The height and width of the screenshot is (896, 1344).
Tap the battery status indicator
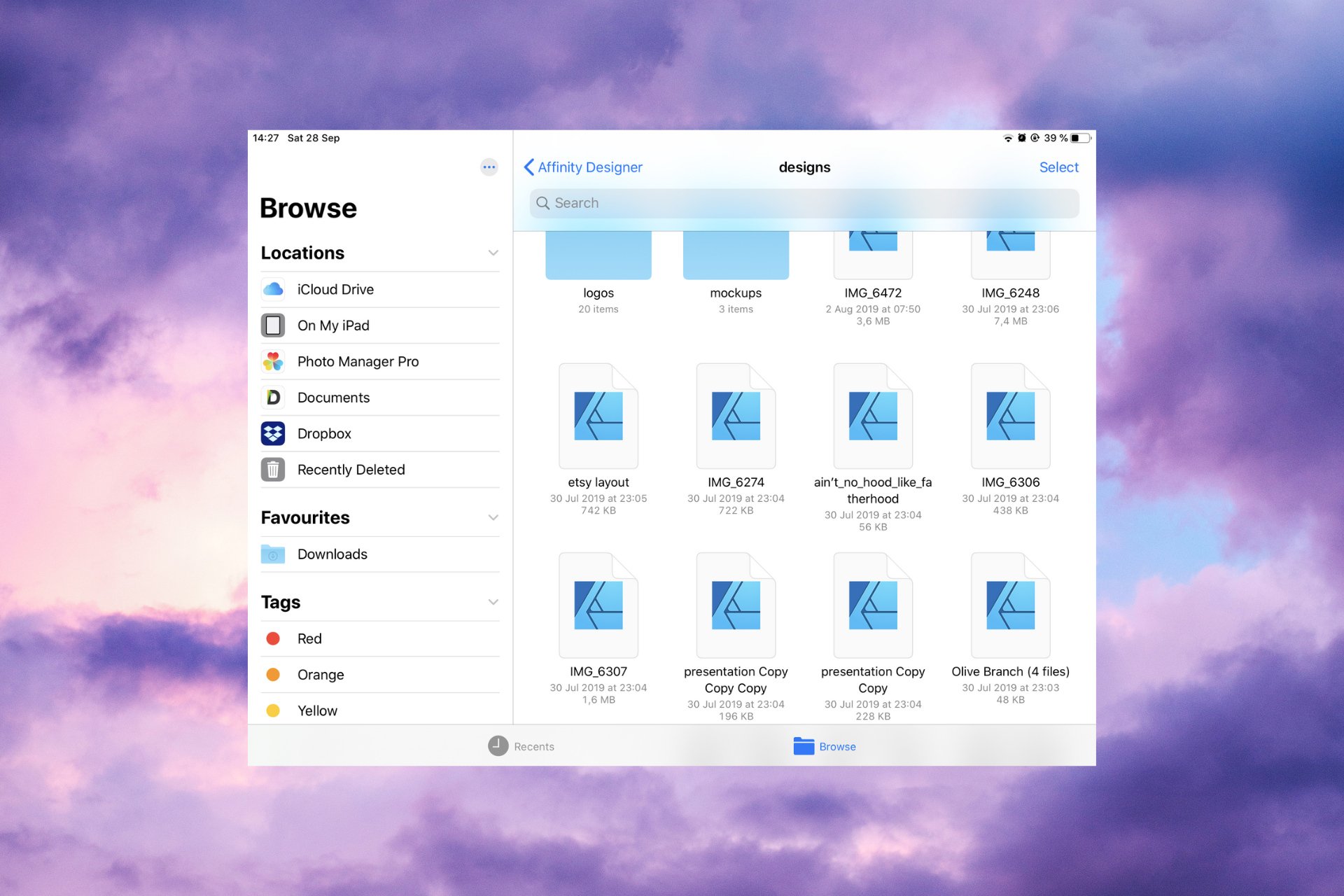[1081, 138]
